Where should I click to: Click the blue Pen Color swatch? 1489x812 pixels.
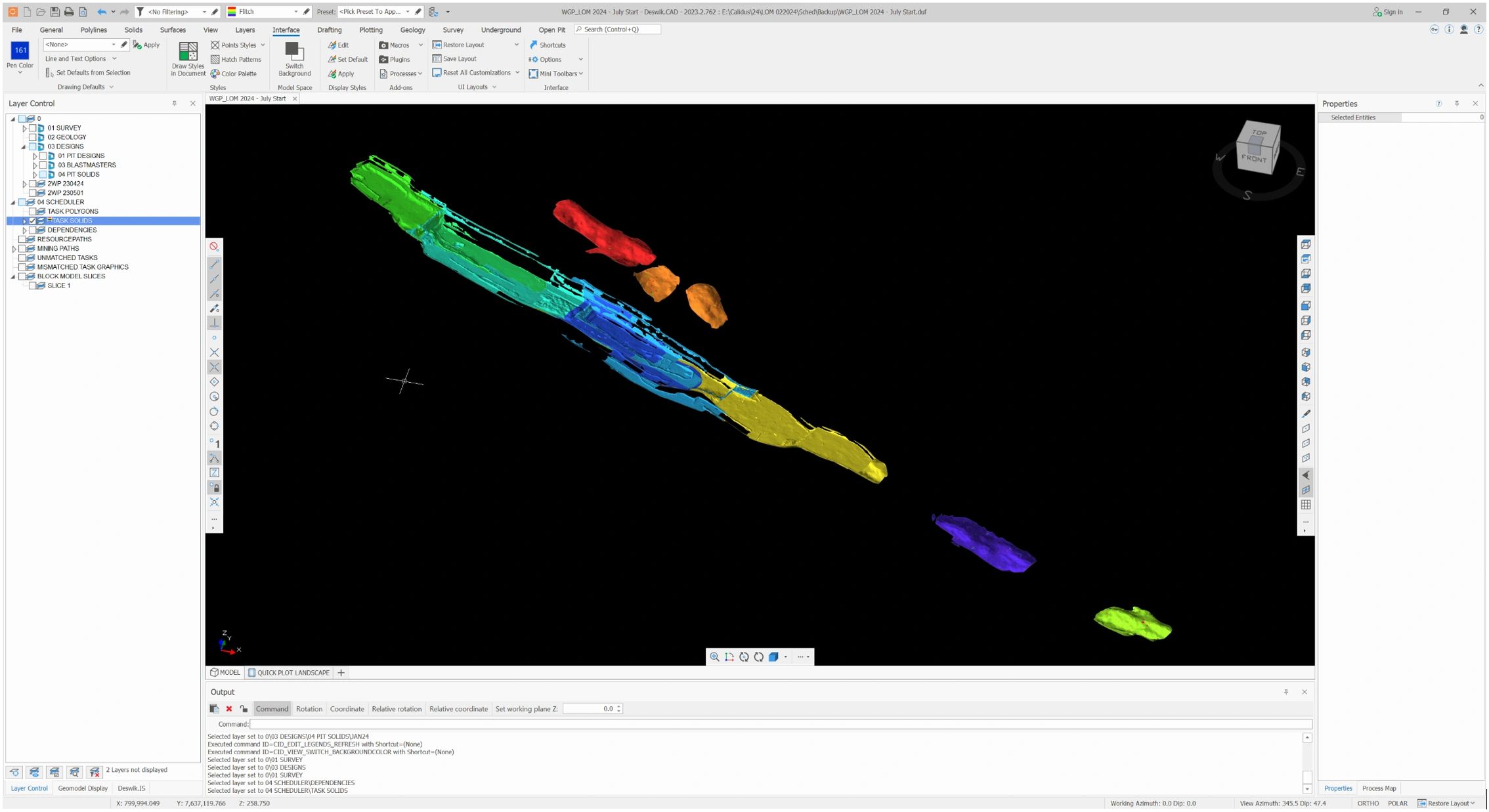click(20, 50)
